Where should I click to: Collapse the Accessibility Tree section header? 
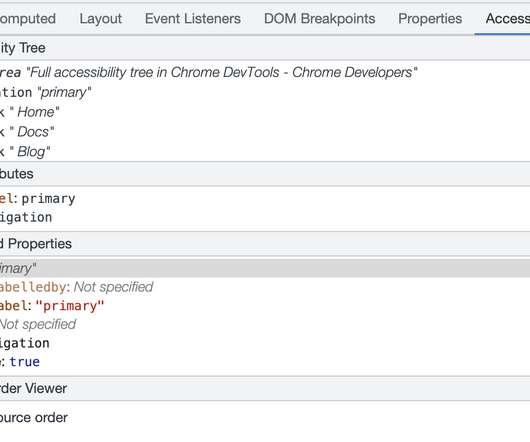tap(265, 48)
